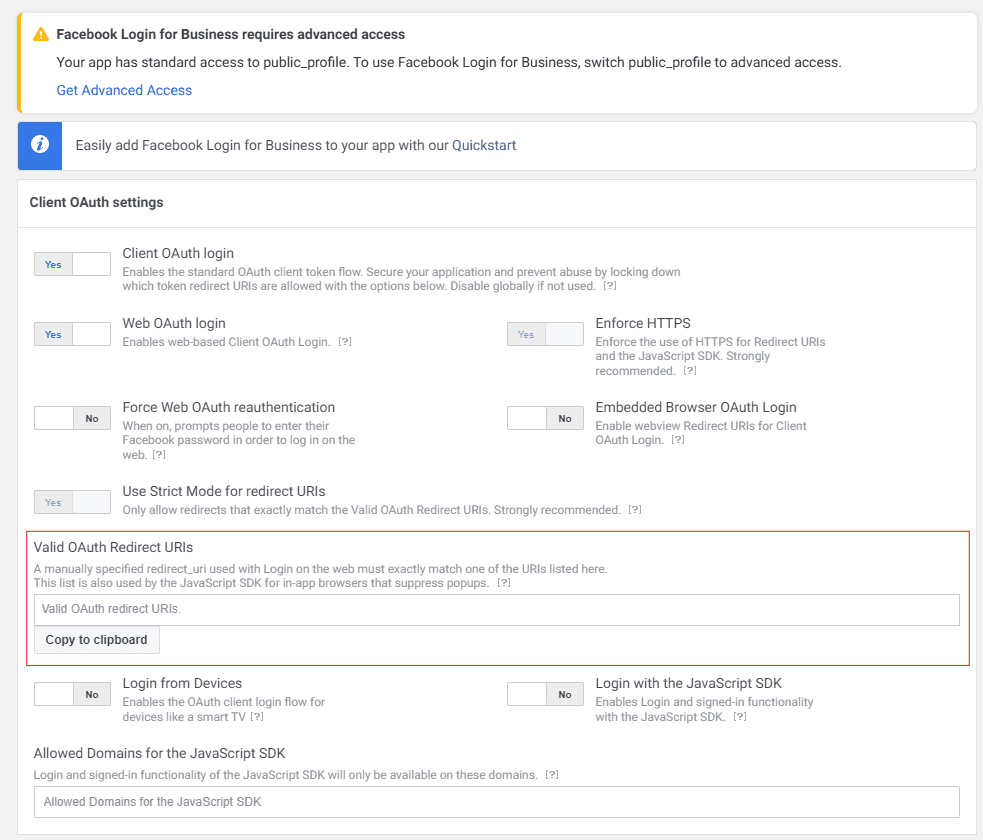The height and width of the screenshot is (840, 983).
Task: Open help tooltip for Enforce HTTPS
Action: pos(689,371)
